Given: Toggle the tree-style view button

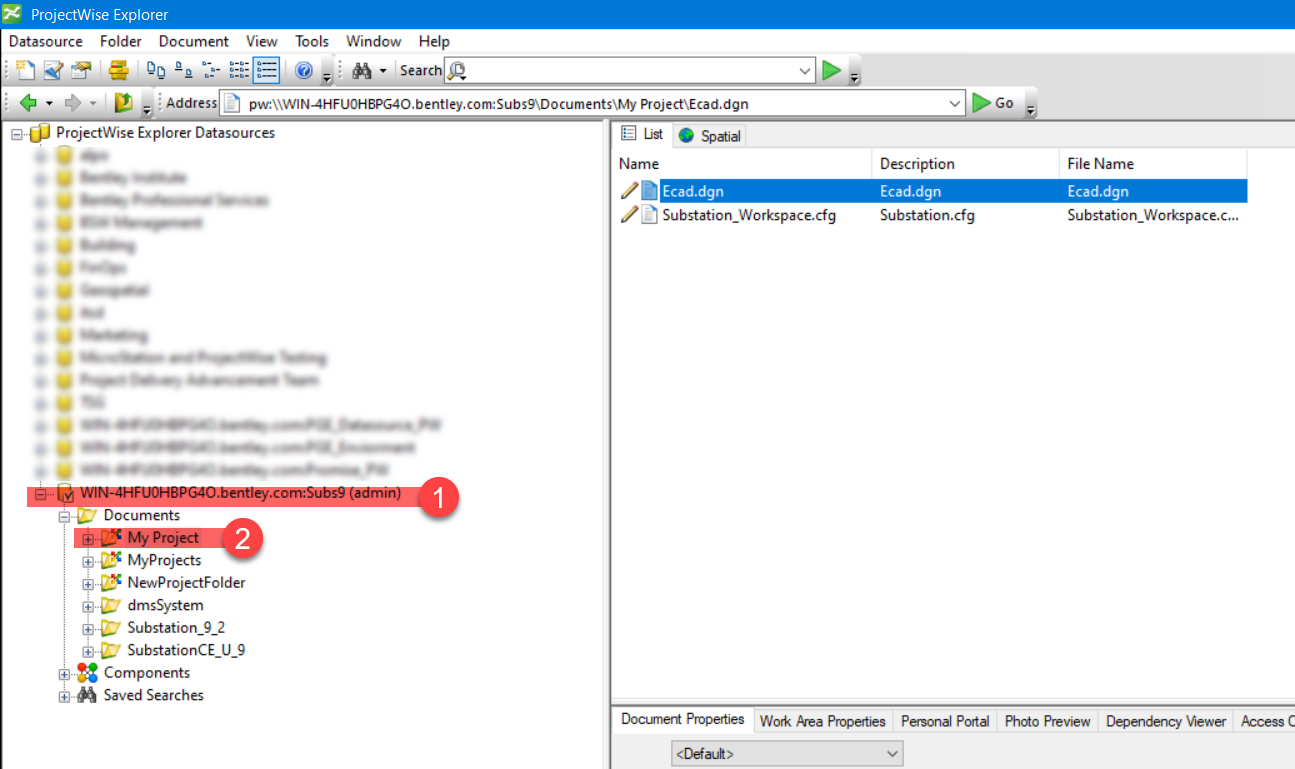Looking at the screenshot, I should coord(211,70).
